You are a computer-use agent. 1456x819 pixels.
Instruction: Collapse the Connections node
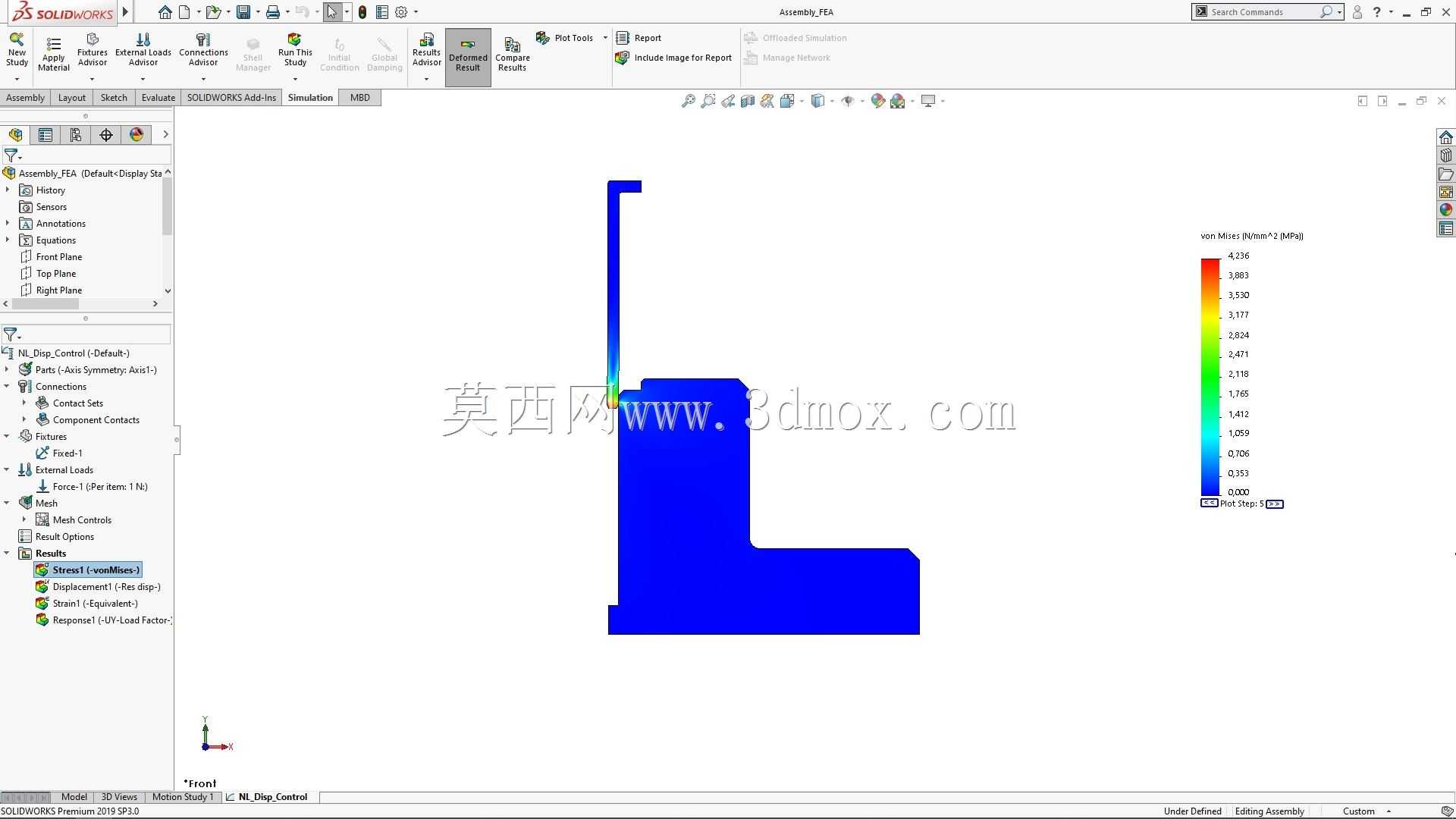tap(7, 386)
